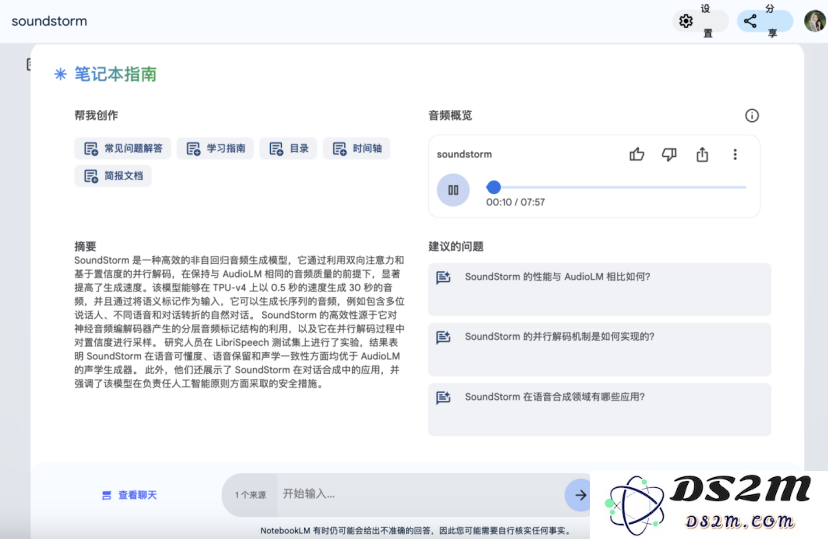Image resolution: width=828 pixels, height=539 pixels.
Task: Give thumbs down to the audio overview
Action: click(669, 154)
